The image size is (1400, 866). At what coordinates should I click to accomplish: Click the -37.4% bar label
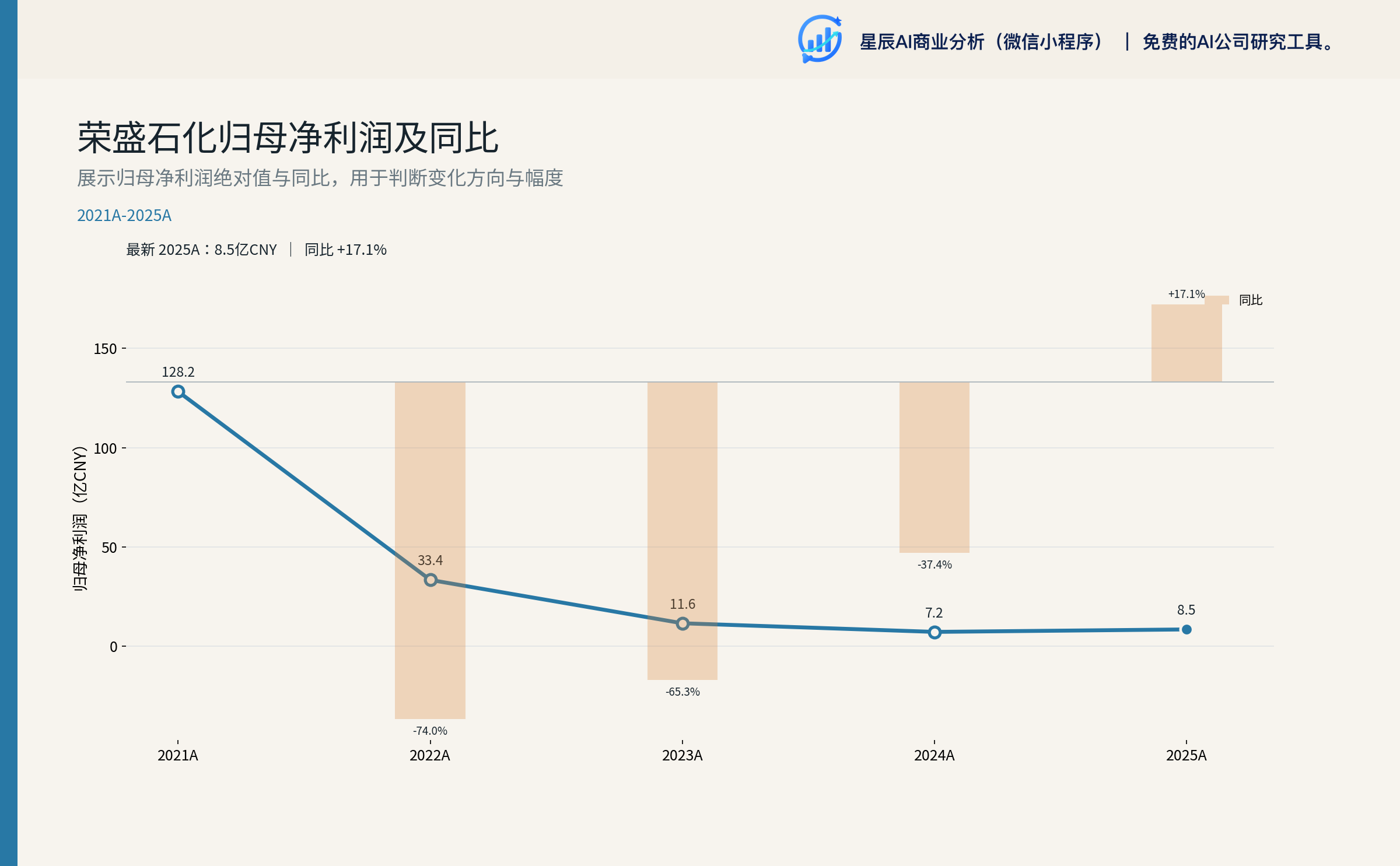pyautogui.click(x=935, y=565)
